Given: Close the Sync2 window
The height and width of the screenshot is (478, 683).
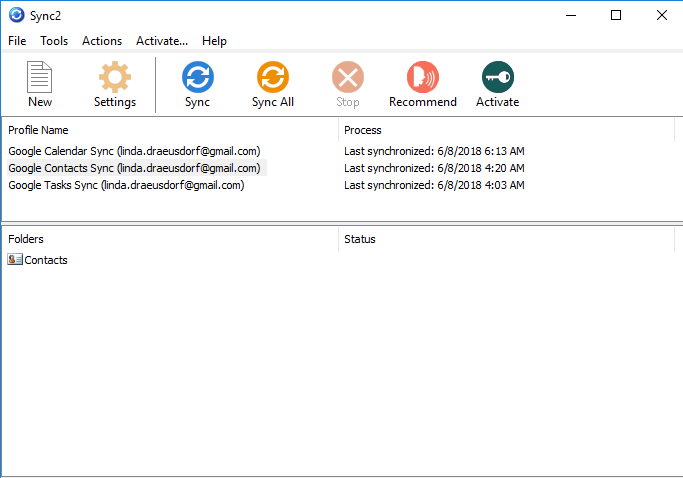Looking at the screenshot, I should coord(662,15).
